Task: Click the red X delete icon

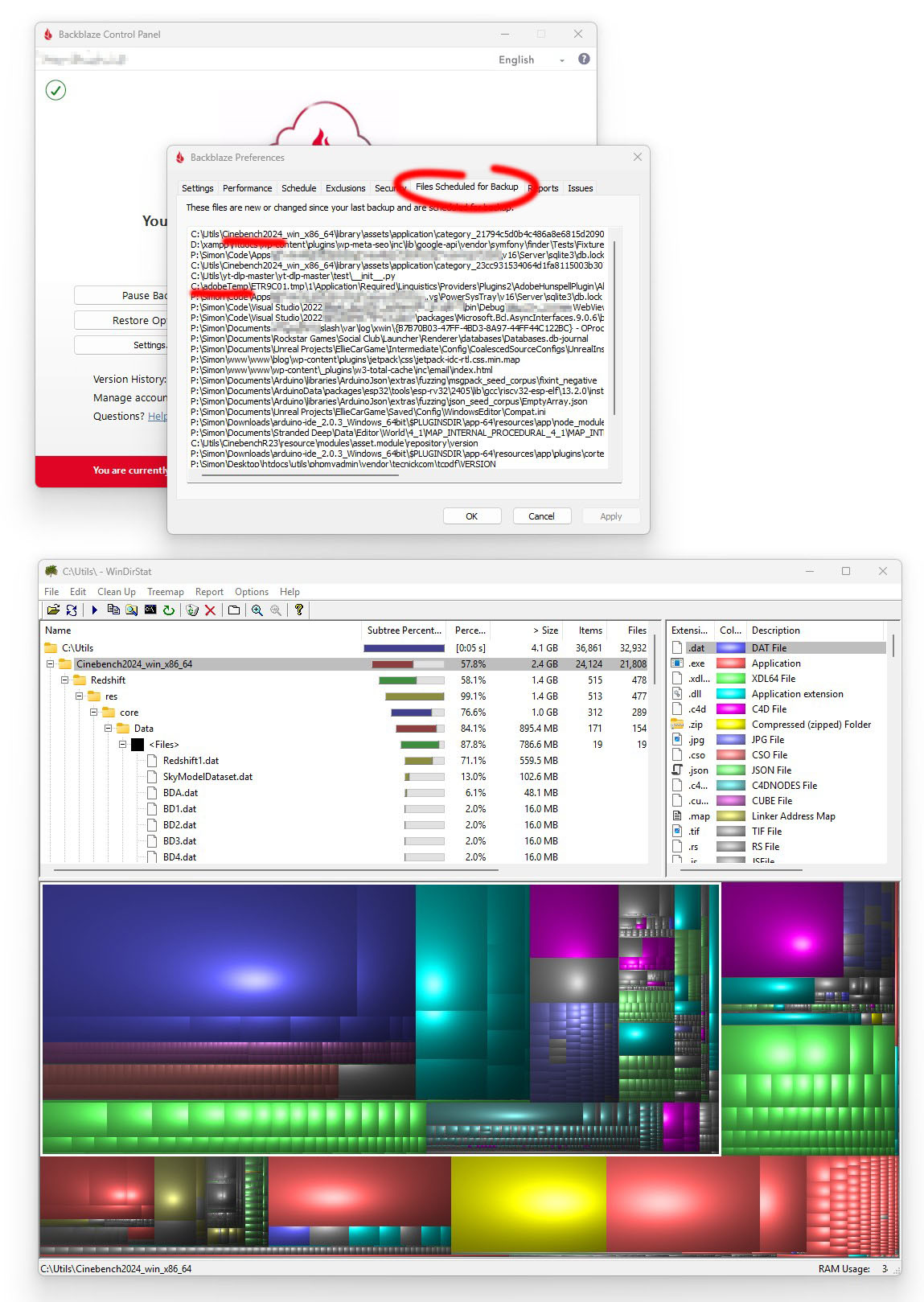Action: [210, 610]
